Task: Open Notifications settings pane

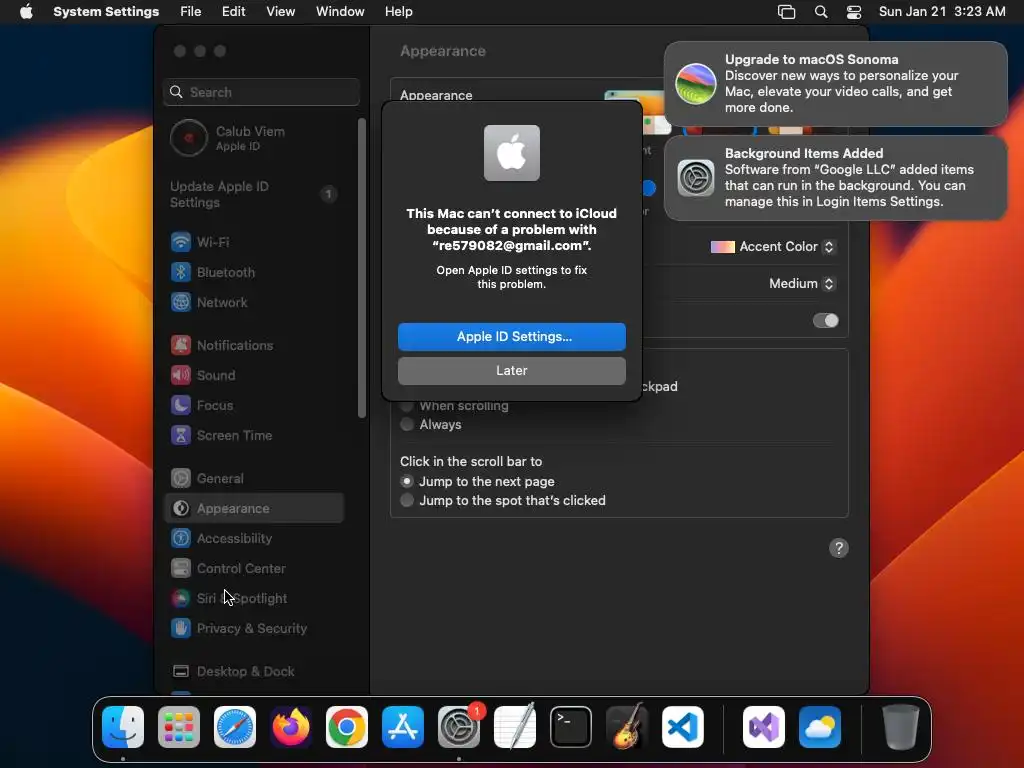Action: tap(253, 345)
